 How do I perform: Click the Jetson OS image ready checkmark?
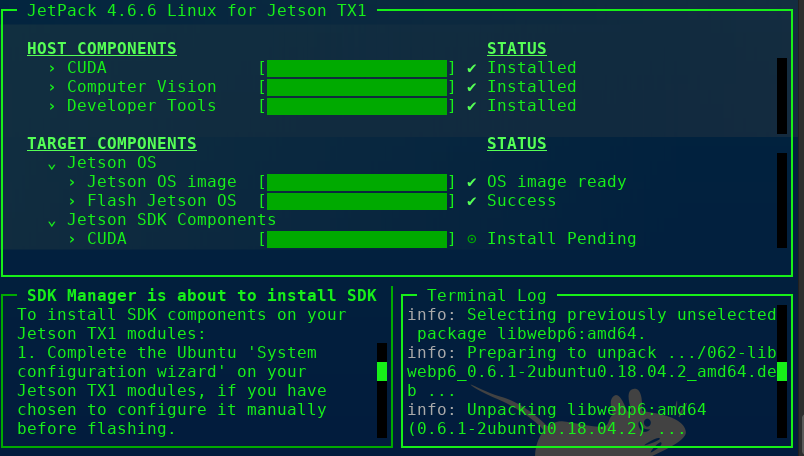(471, 182)
